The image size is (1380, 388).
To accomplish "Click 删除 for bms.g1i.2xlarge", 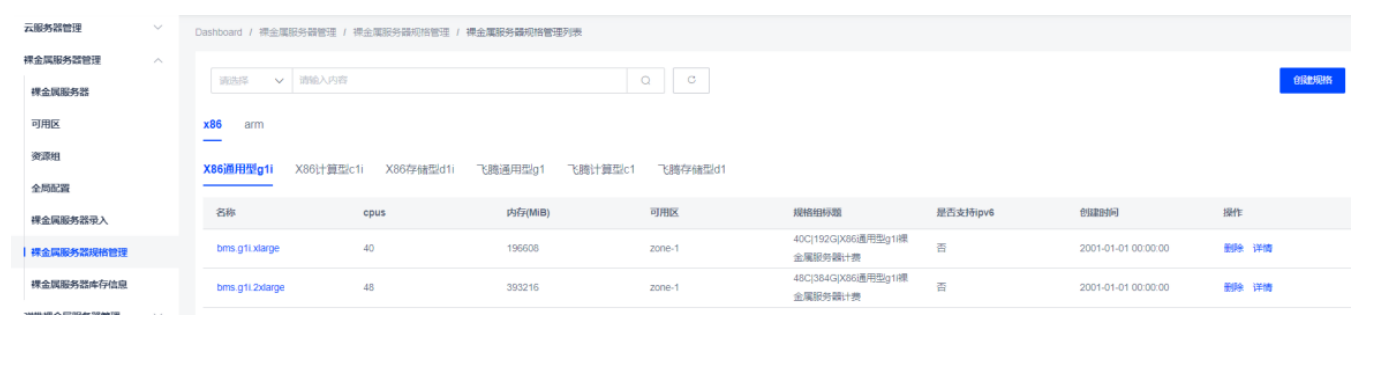I will coord(1233,287).
